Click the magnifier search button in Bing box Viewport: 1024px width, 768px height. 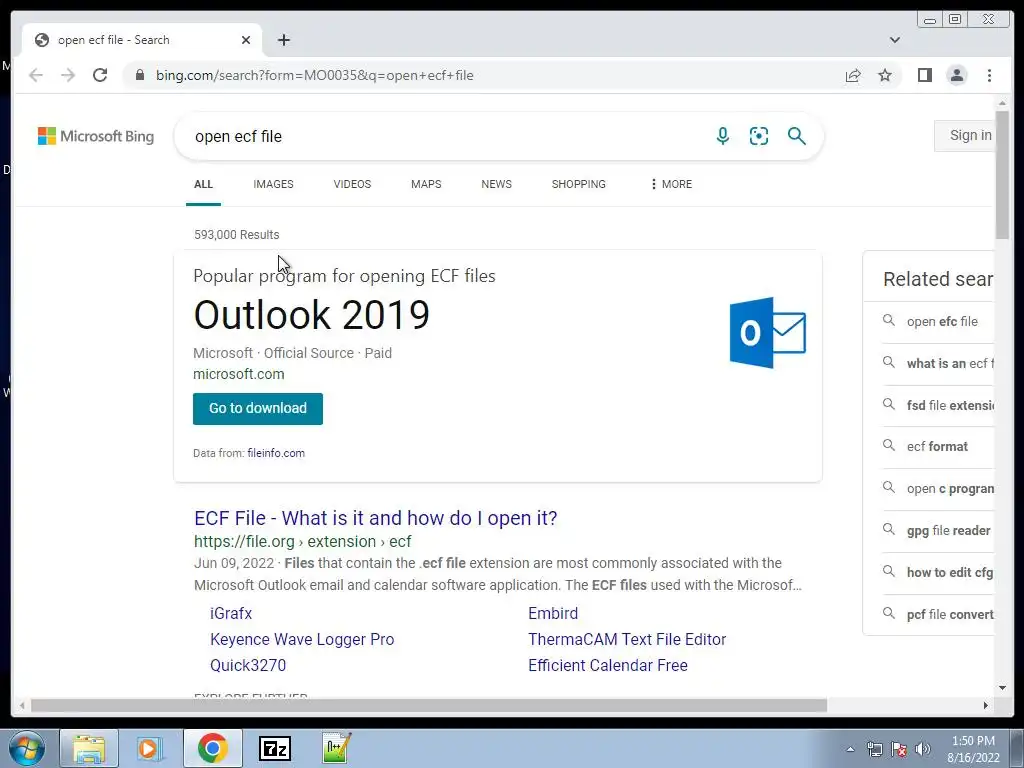796,136
